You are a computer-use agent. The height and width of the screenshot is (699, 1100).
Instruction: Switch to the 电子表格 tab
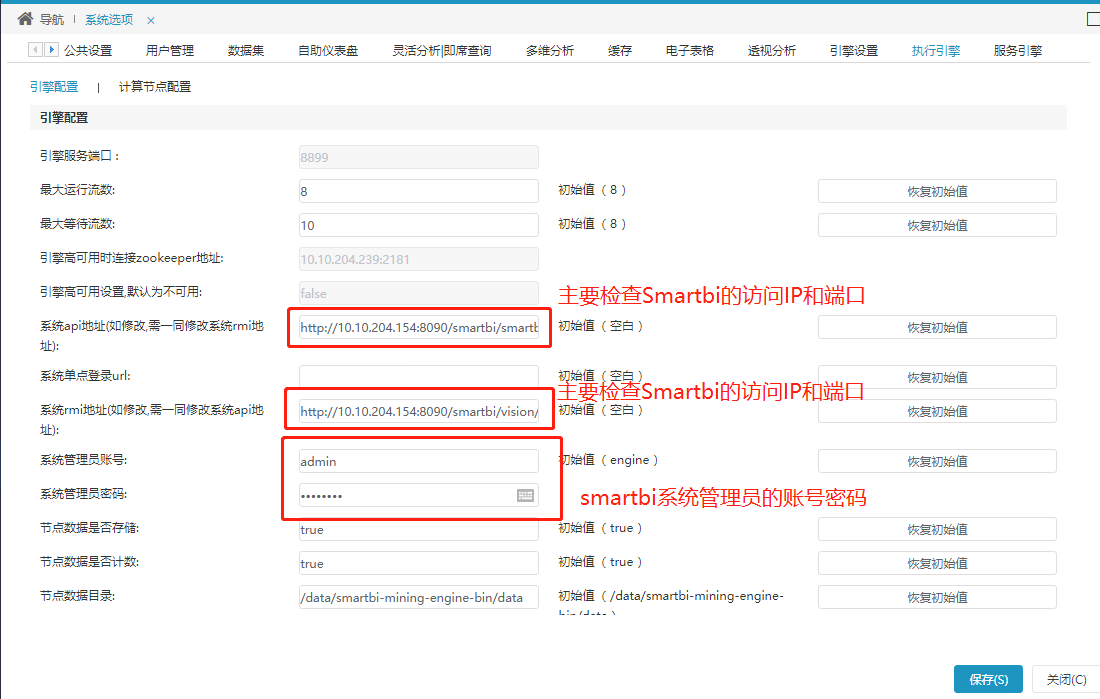pyautogui.click(x=690, y=51)
